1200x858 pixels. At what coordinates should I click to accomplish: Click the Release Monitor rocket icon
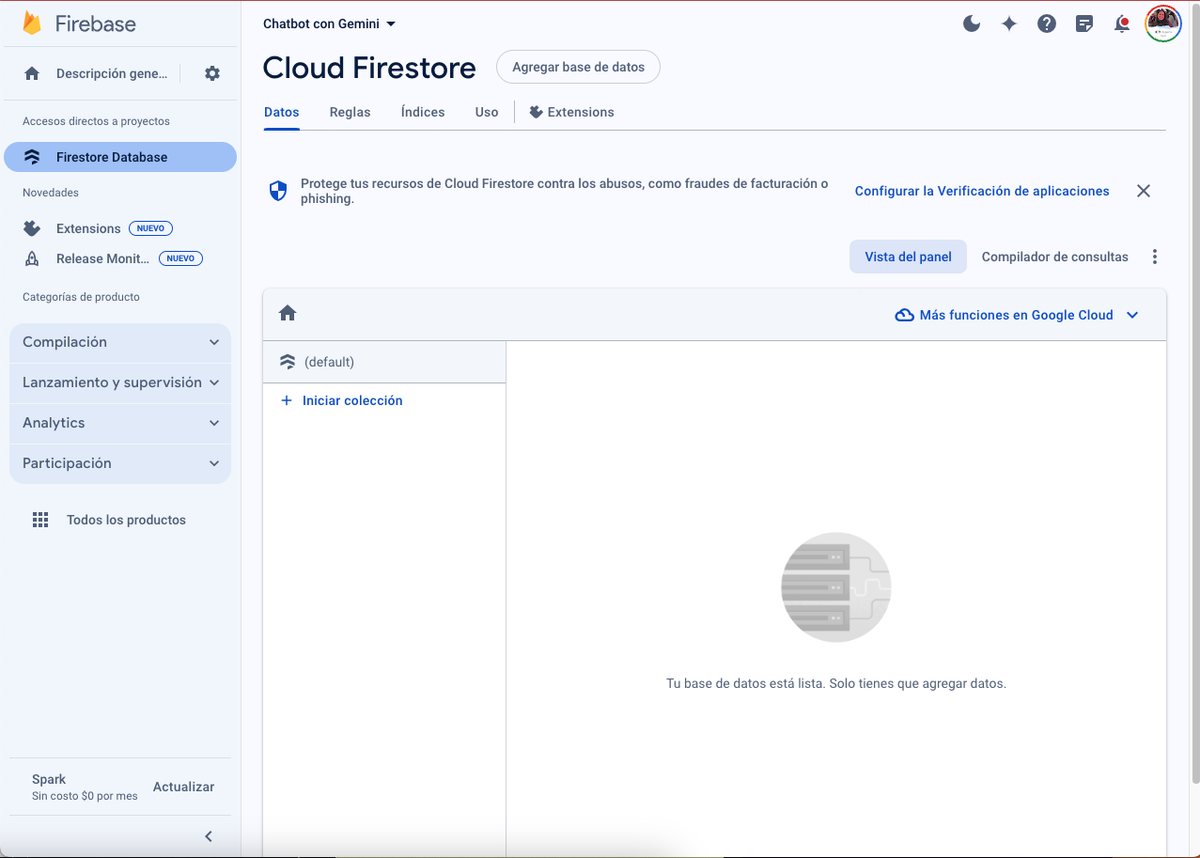32,258
